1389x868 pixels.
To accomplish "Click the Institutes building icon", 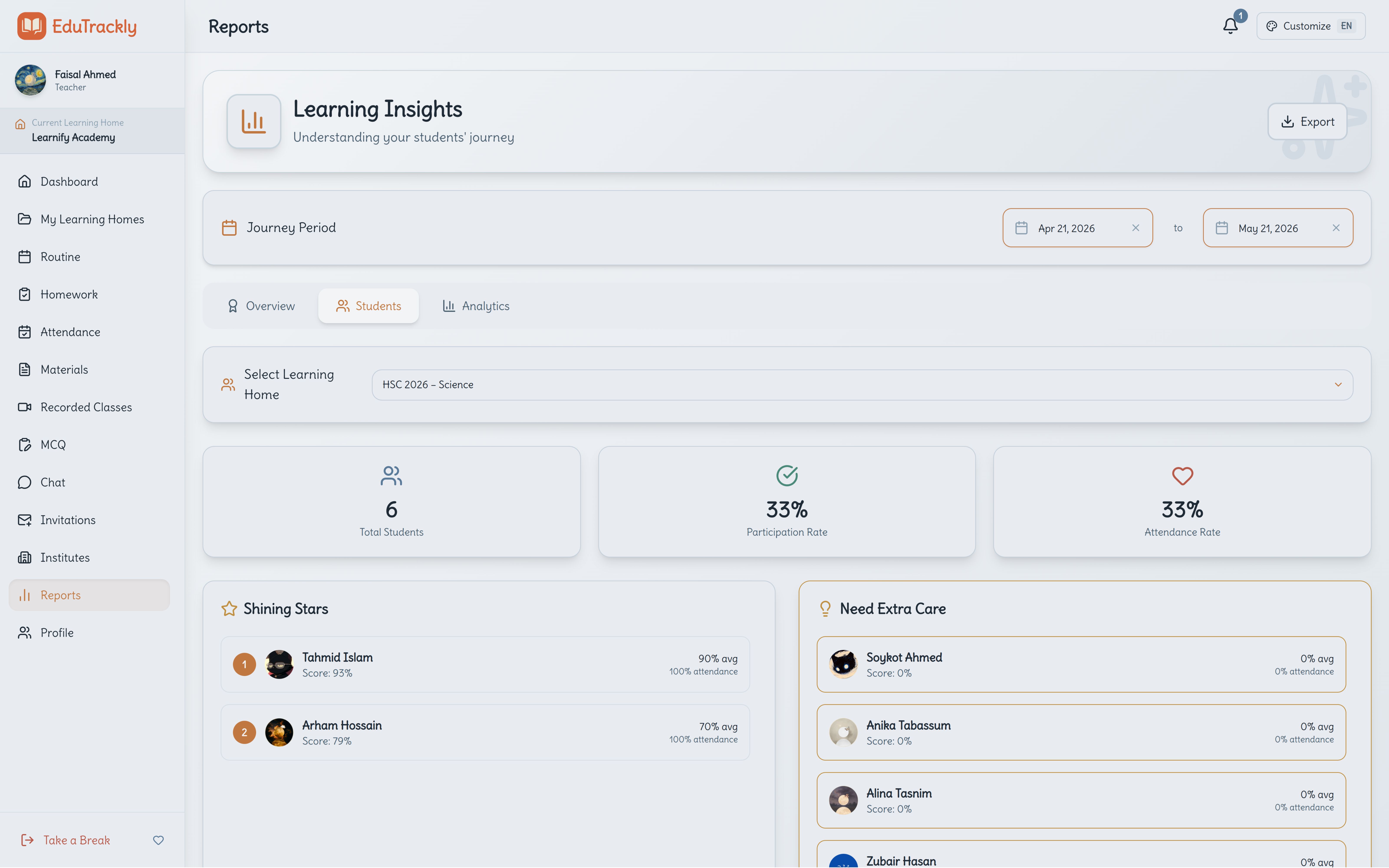I will click(25, 557).
